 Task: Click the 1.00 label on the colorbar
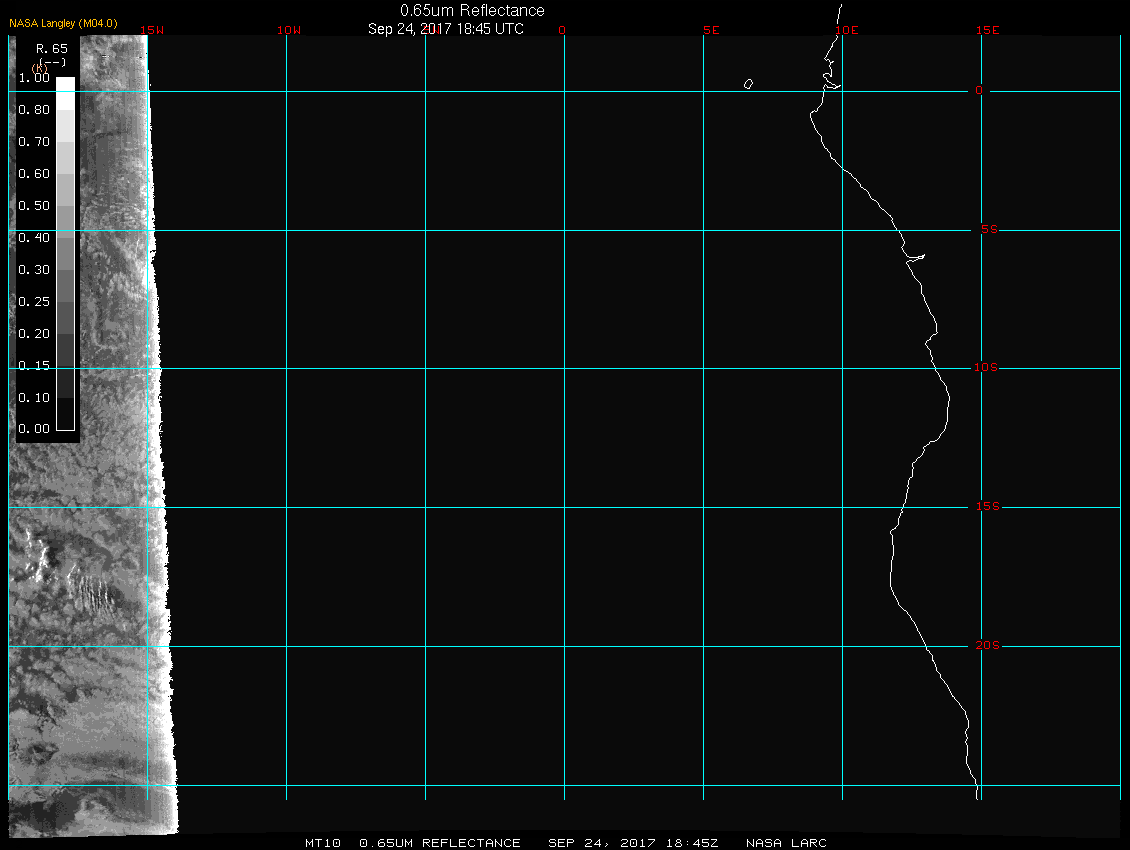pos(34,78)
